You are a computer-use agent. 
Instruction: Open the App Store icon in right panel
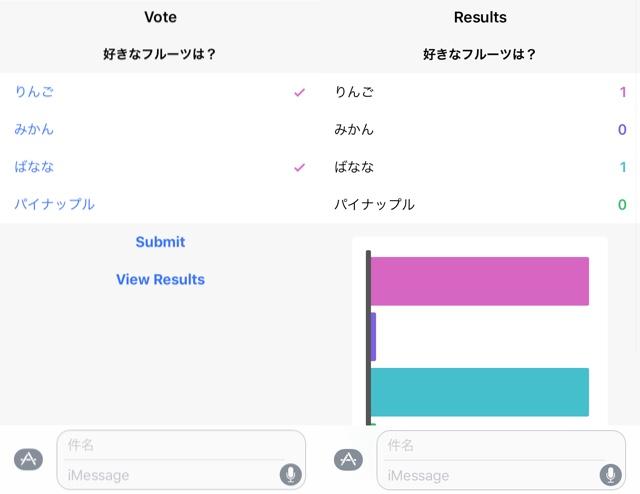point(348,459)
